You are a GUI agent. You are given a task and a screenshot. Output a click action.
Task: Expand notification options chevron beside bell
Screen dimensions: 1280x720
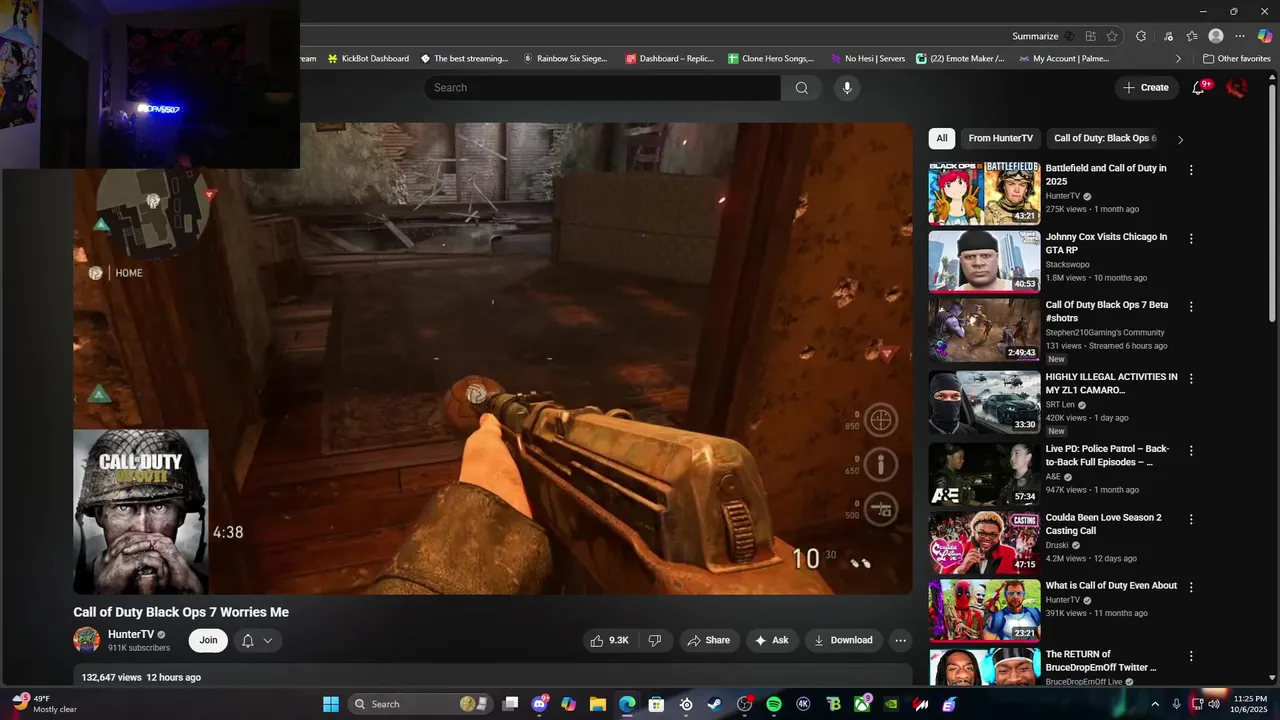[x=268, y=641]
